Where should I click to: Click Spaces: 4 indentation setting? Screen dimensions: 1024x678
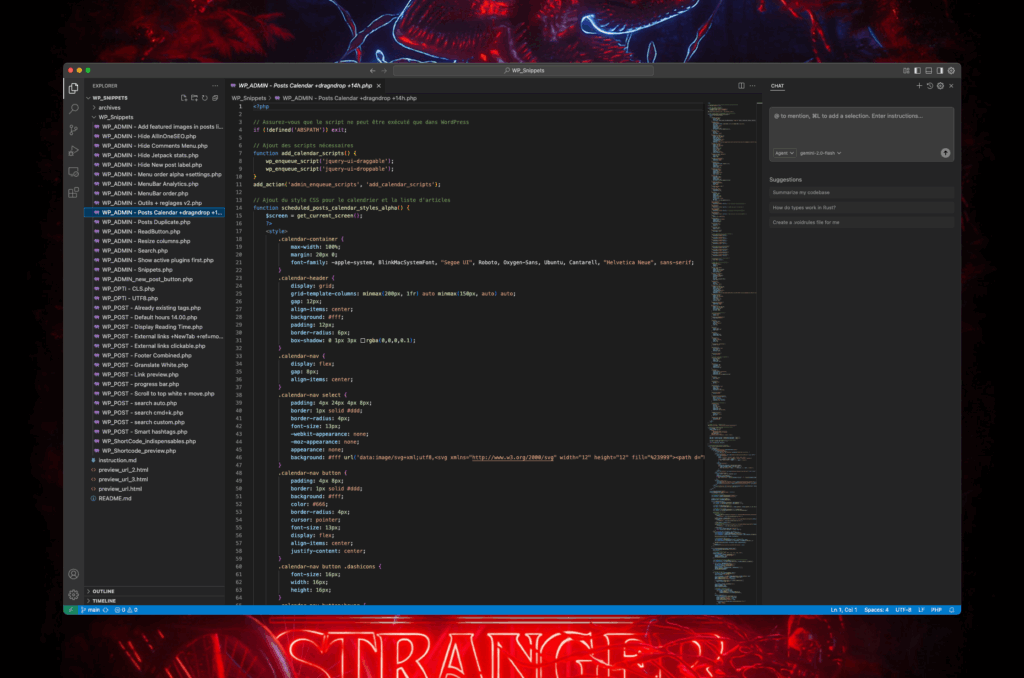click(x=876, y=610)
